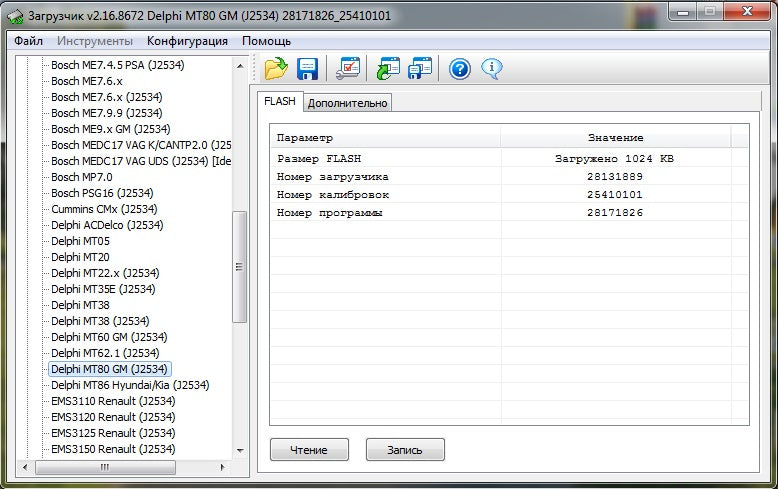Screen dimensions: 778x489
Task: Open the Помощь menu
Action: click(266, 41)
